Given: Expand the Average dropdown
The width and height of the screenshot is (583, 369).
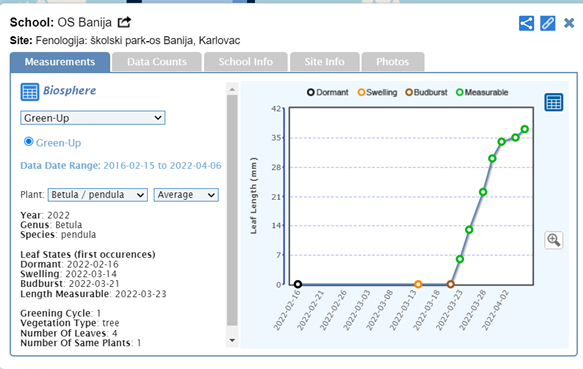Looking at the screenshot, I should click(186, 195).
